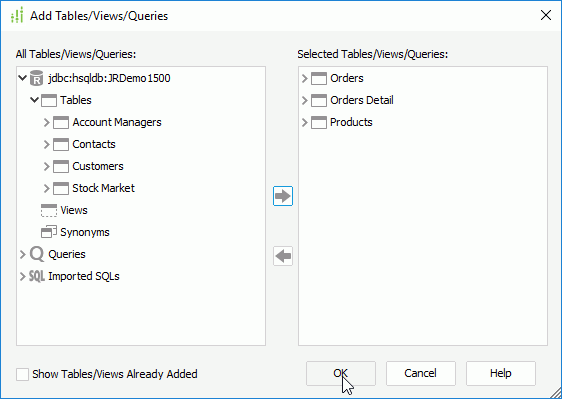Viewport: 562px width, 399px height.
Task: Expand the Queries node
Action: click(x=23, y=254)
